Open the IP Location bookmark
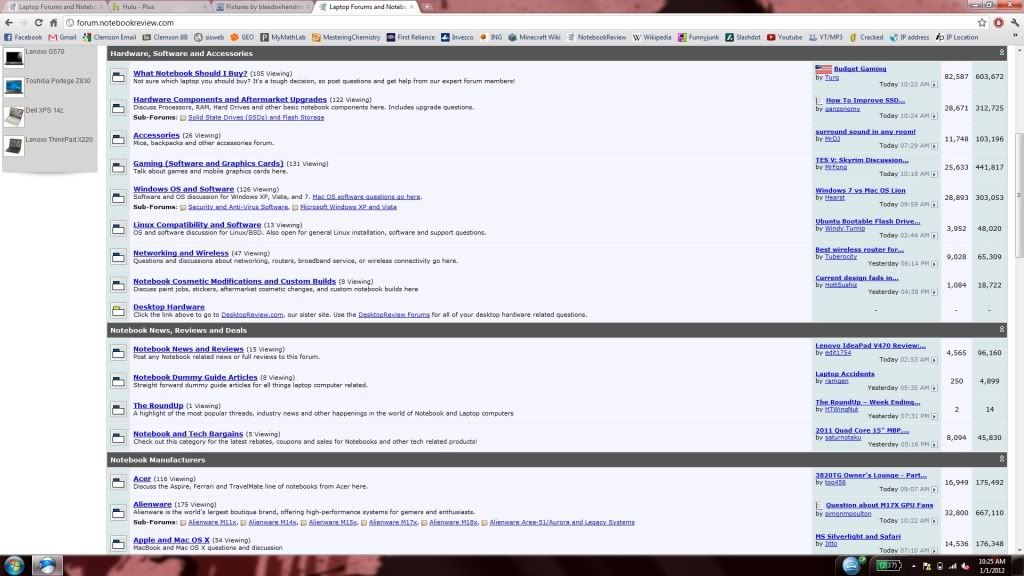The height and width of the screenshot is (576, 1024). (x=957, y=37)
